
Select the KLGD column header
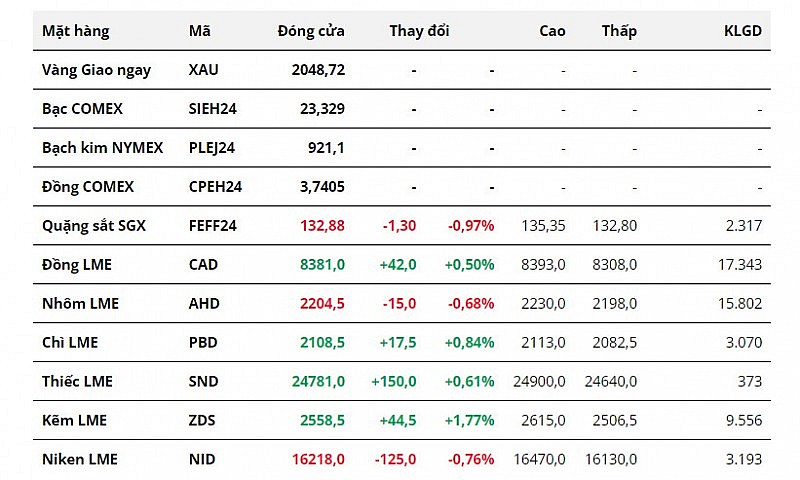[x=742, y=31]
